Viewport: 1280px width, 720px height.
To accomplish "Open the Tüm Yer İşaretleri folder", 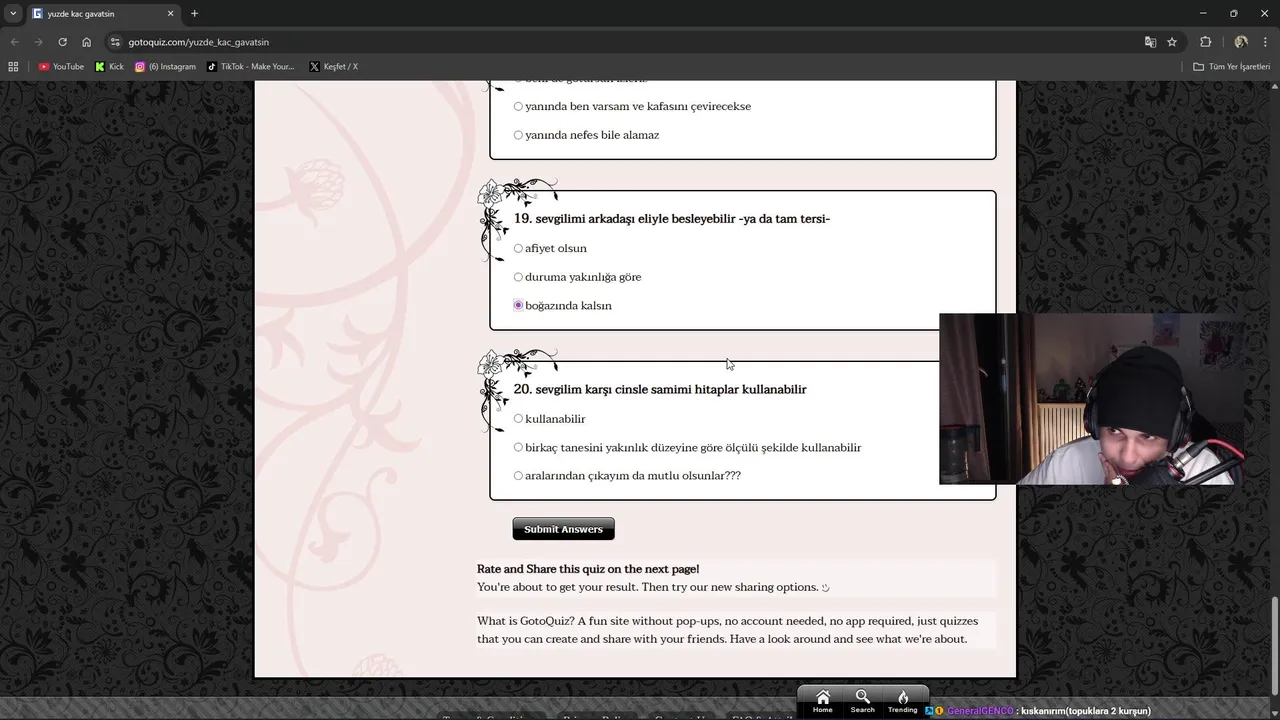I will (x=1232, y=67).
